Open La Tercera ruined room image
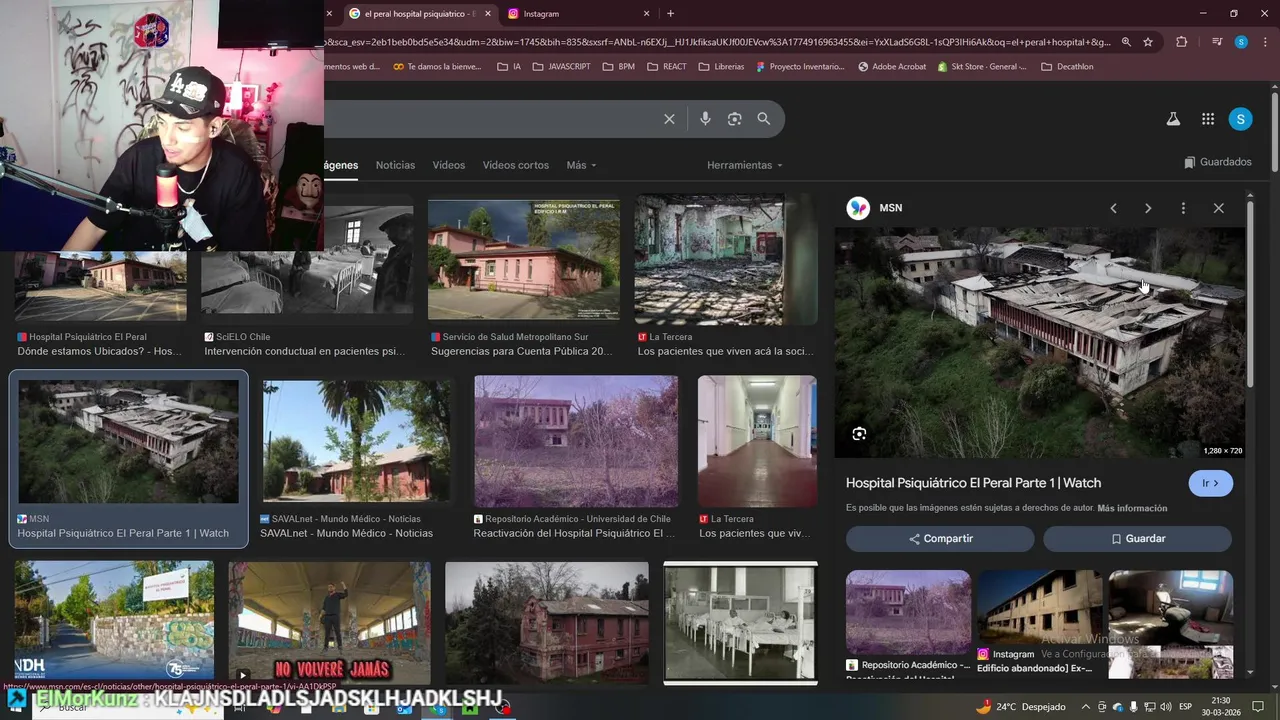1280x720 pixels. [x=726, y=260]
